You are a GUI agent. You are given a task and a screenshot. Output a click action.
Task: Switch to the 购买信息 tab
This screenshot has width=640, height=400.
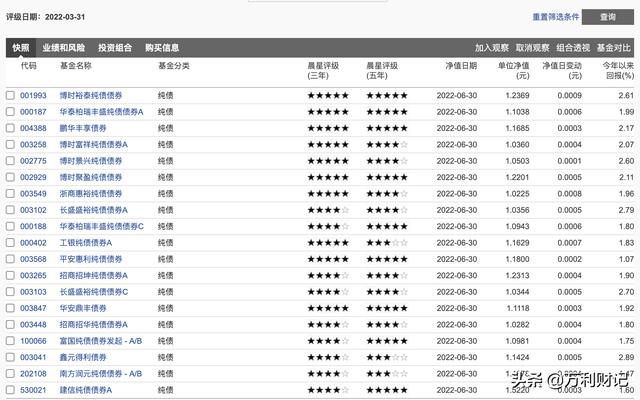162,48
